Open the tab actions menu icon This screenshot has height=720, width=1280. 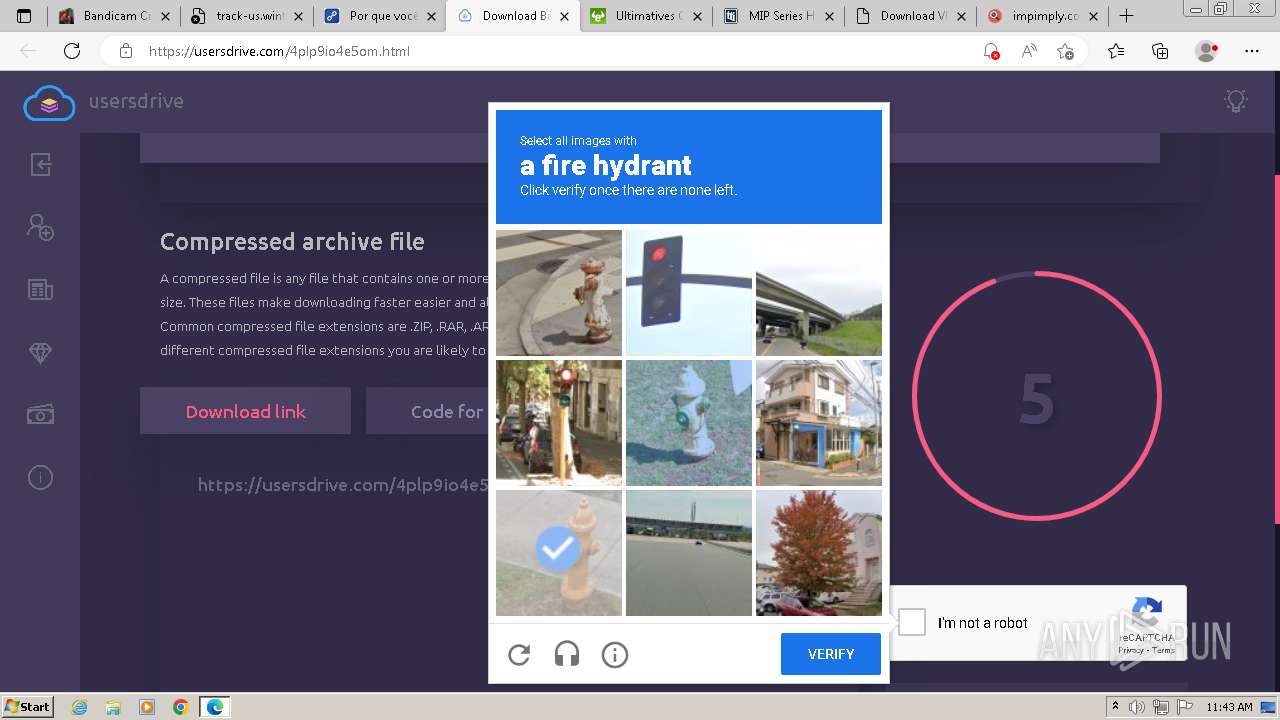[24, 16]
